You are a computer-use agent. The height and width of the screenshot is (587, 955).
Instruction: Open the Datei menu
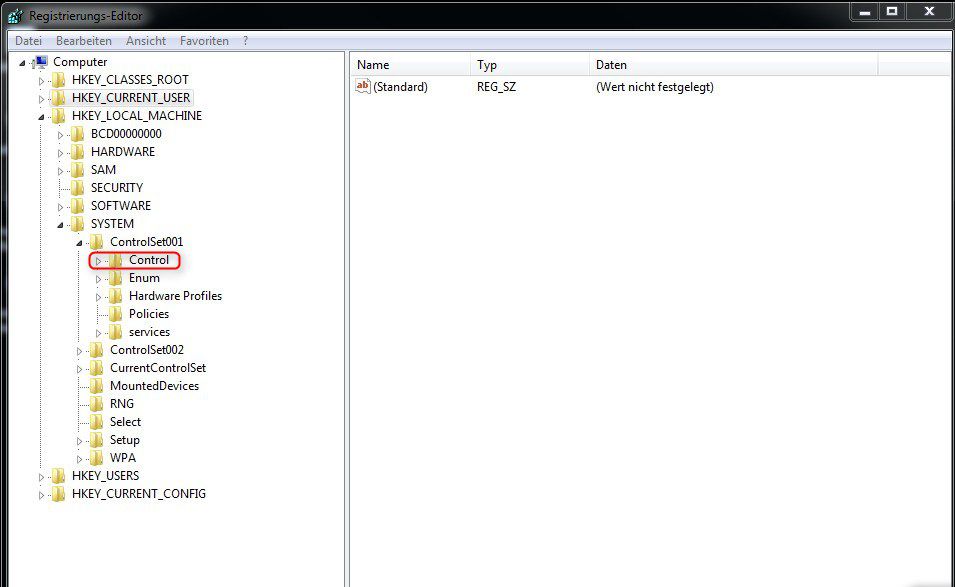[28, 41]
